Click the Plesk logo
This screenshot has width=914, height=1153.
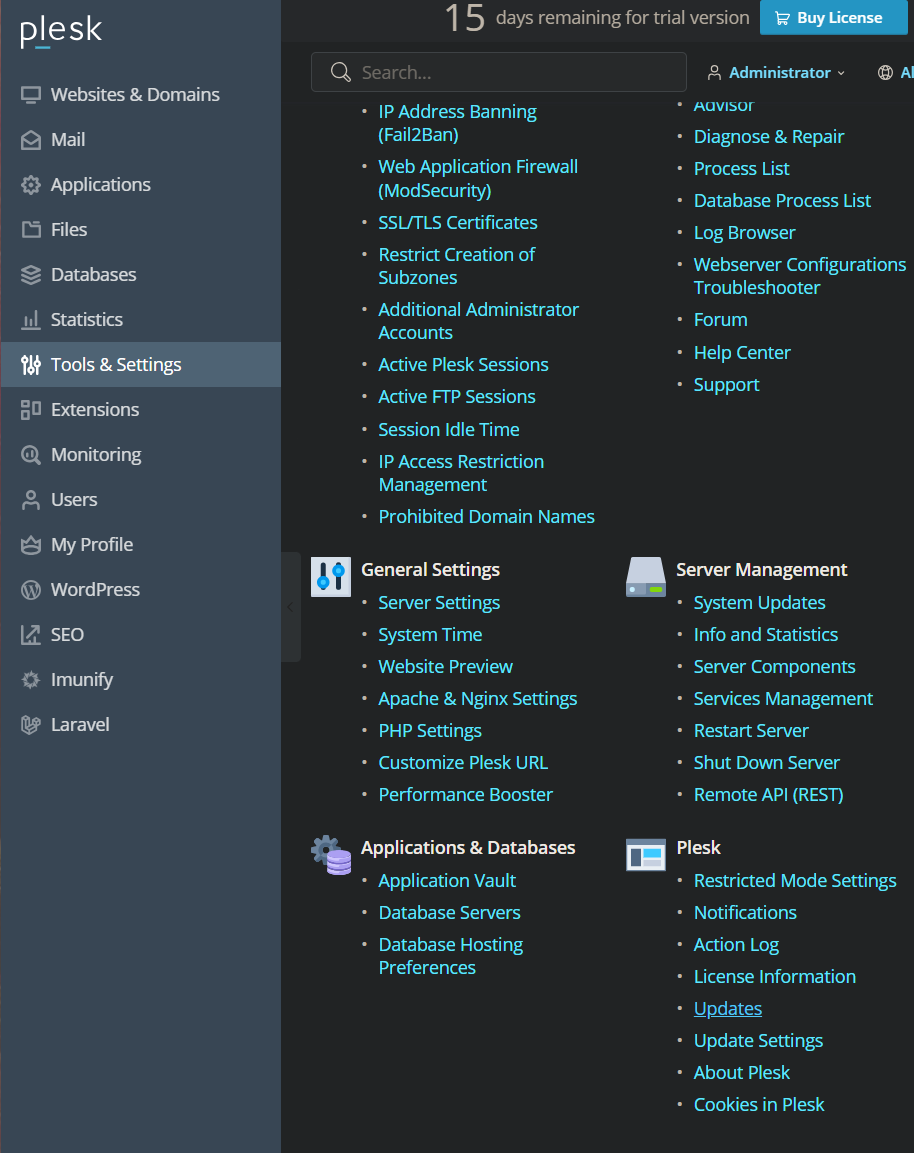[61, 32]
